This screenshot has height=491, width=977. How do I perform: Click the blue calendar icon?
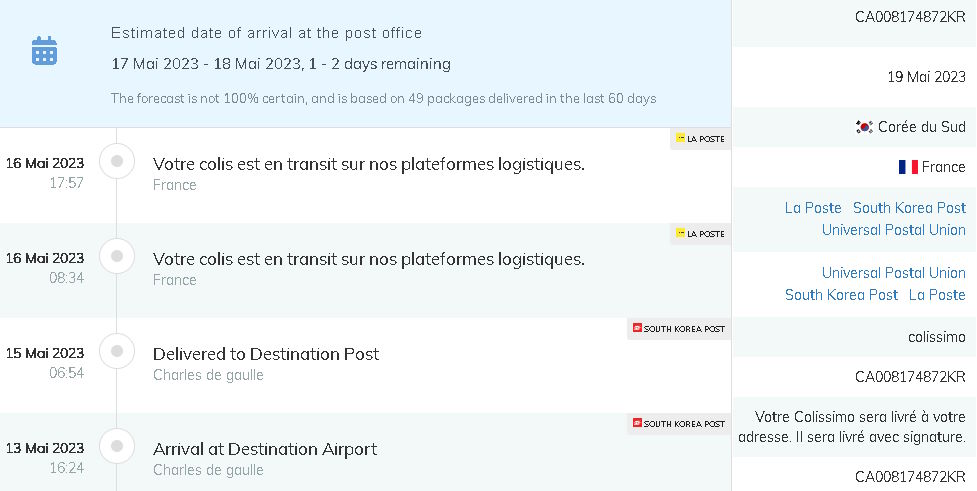click(x=44, y=50)
